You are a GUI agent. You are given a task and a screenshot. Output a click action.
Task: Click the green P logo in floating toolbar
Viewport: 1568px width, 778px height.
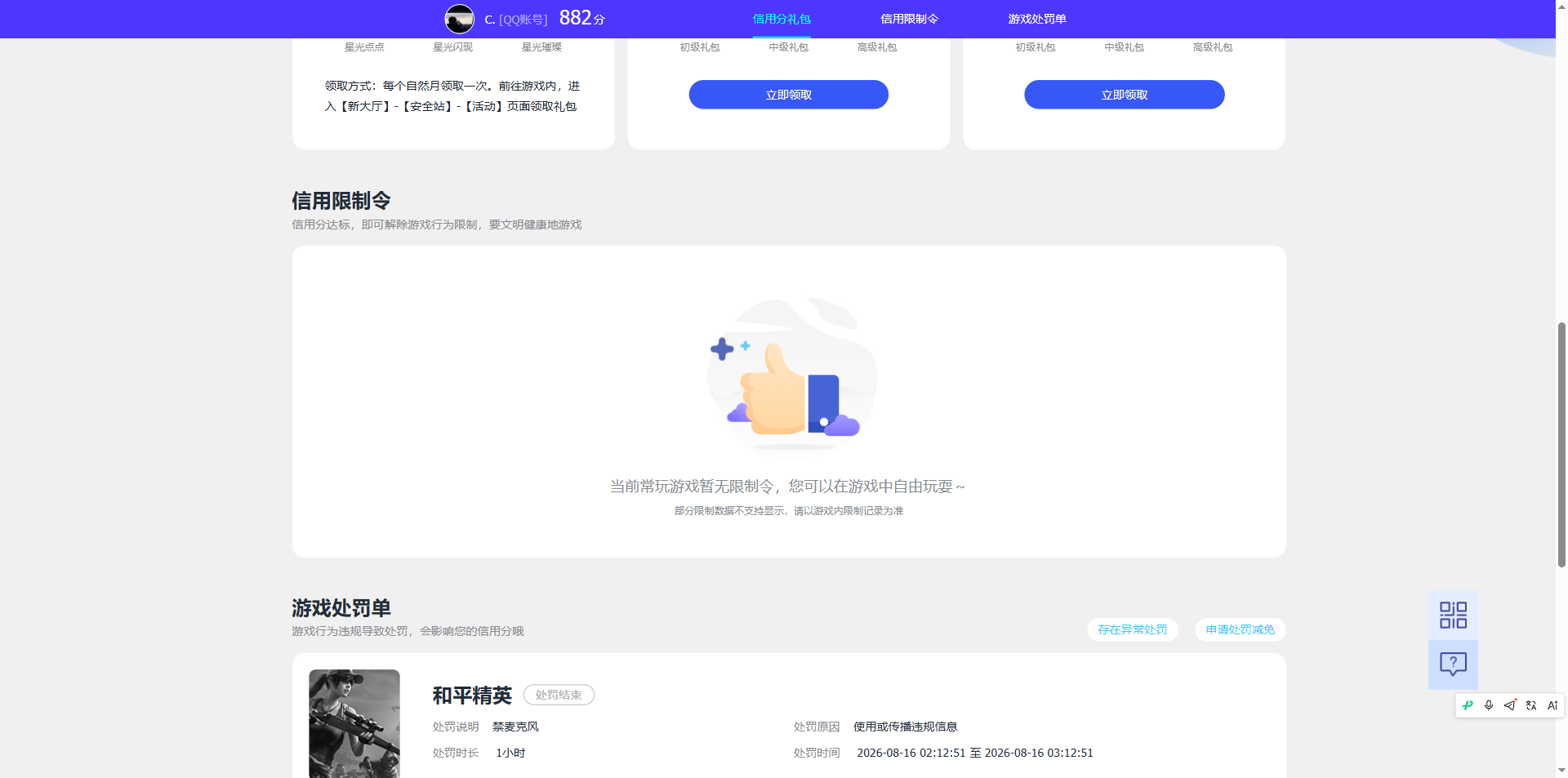(x=1468, y=705)
